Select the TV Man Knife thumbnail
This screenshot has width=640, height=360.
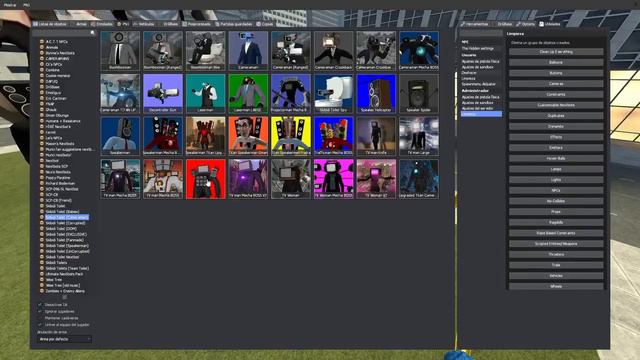(x=376, y=136)
